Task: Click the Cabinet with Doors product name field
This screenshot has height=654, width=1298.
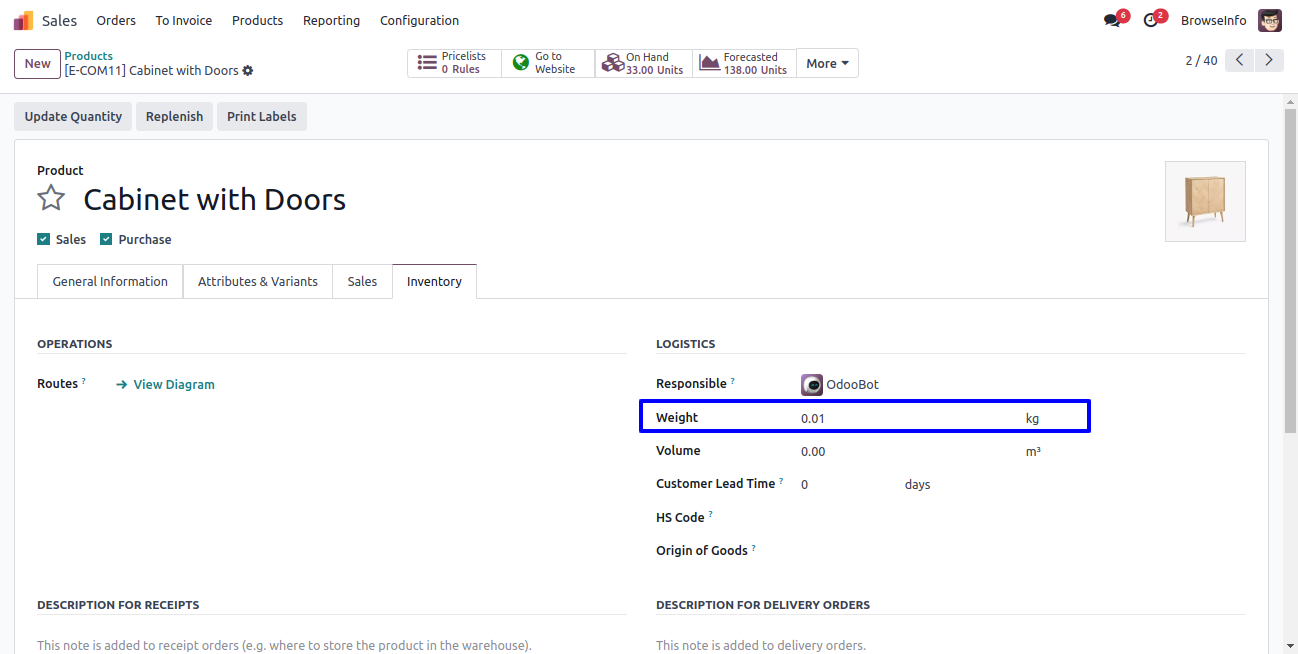Action: (214, 199)
